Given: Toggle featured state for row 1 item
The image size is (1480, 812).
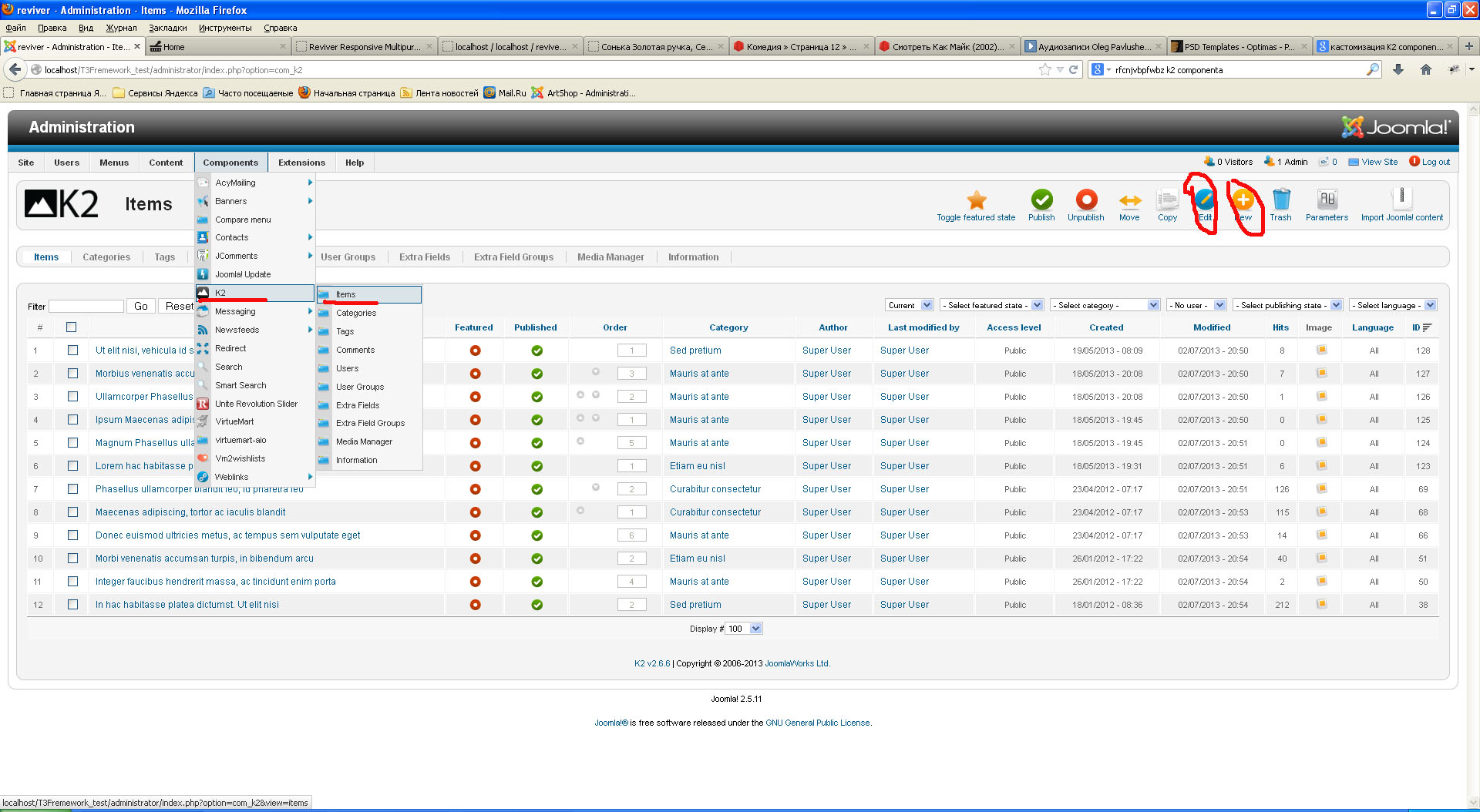Looking at the screenshot, I should pyautogui.click(x=475, y=351).
